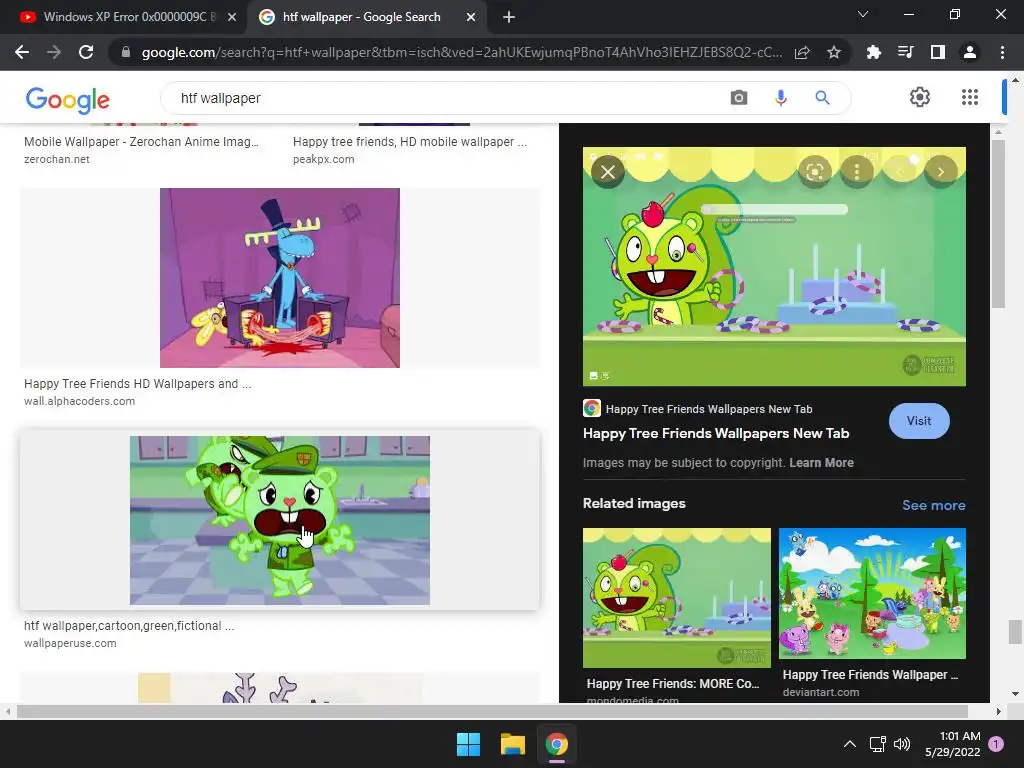Open the large Nutty preview image
The width and height of the screenshot is (1024, 768).
(774, 266)
